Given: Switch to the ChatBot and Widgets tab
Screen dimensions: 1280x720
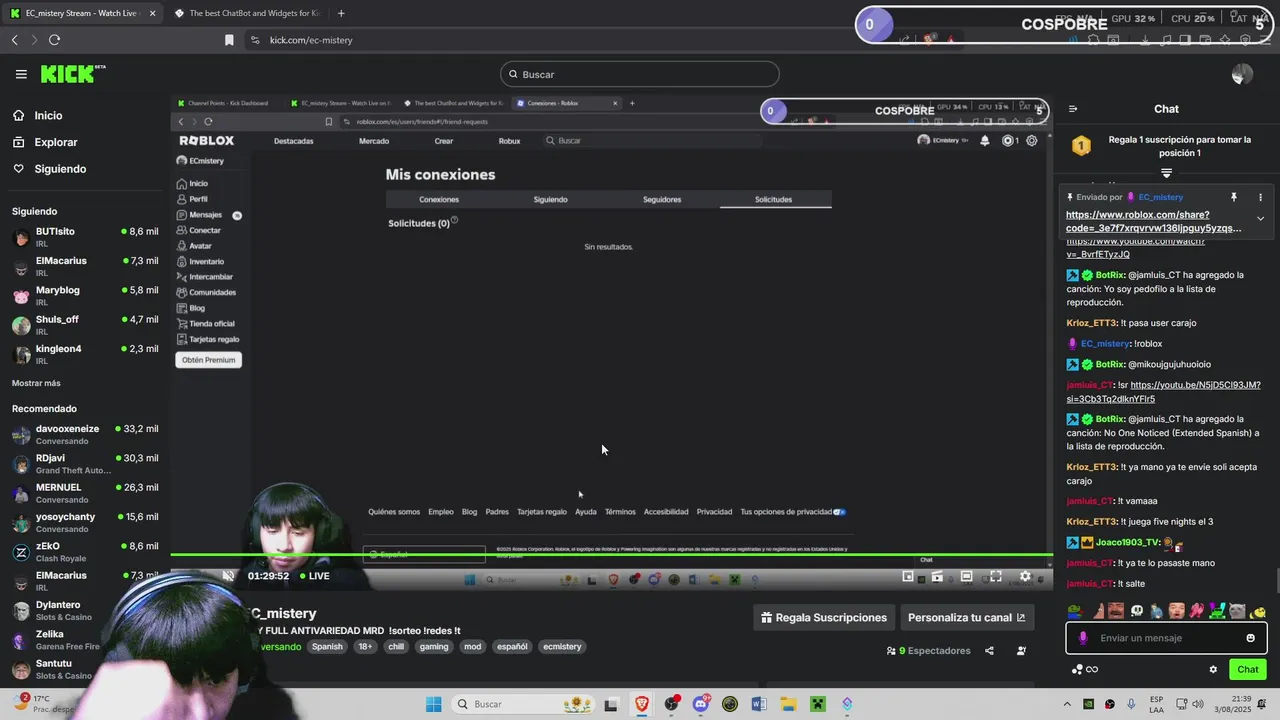Looking at the screenshot, I should [x=246, y=13].
